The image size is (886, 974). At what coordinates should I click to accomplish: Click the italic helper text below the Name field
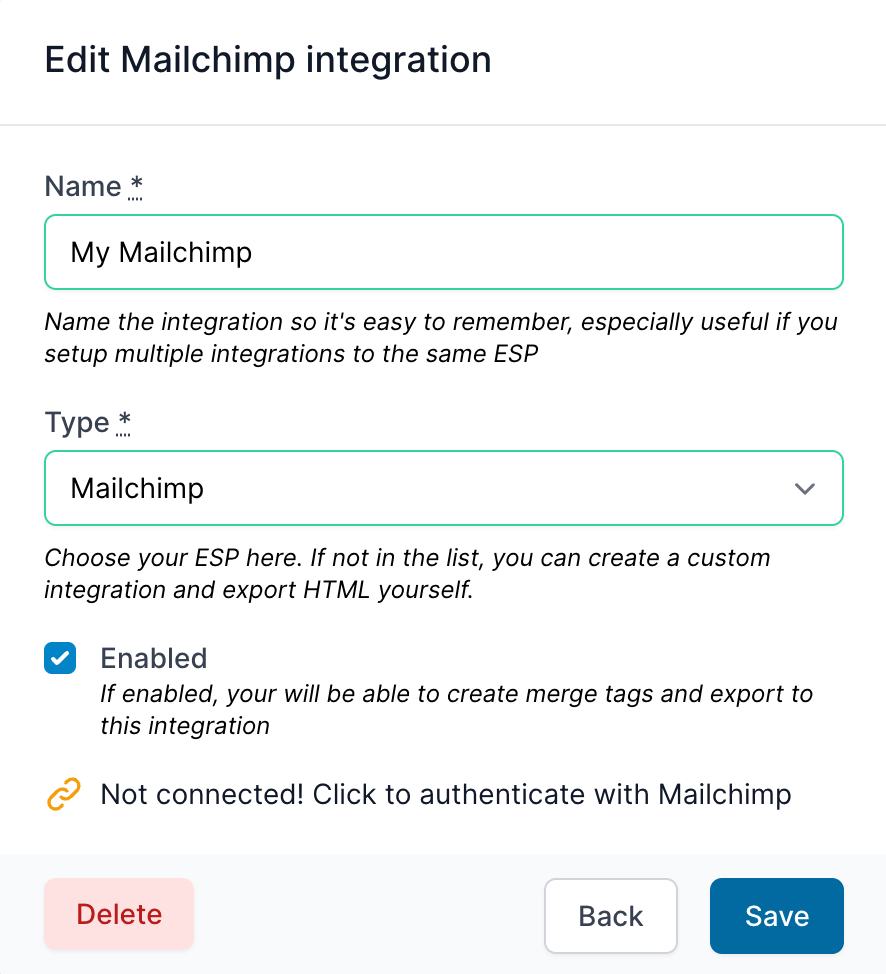(x=440, y=338)
